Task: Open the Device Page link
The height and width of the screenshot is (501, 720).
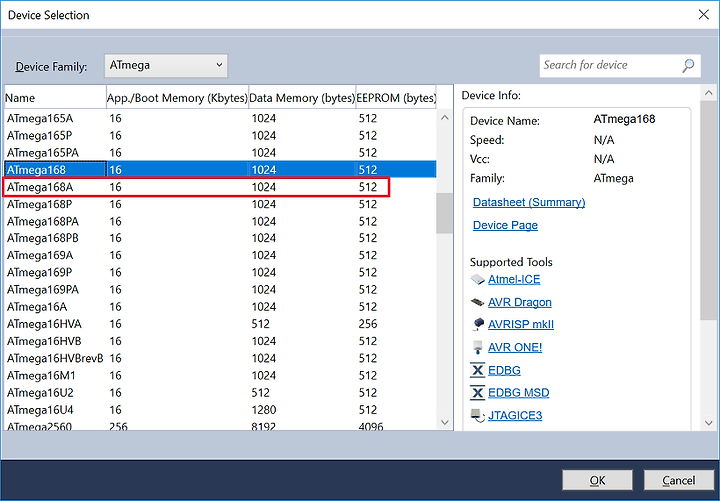Action: 505,225
